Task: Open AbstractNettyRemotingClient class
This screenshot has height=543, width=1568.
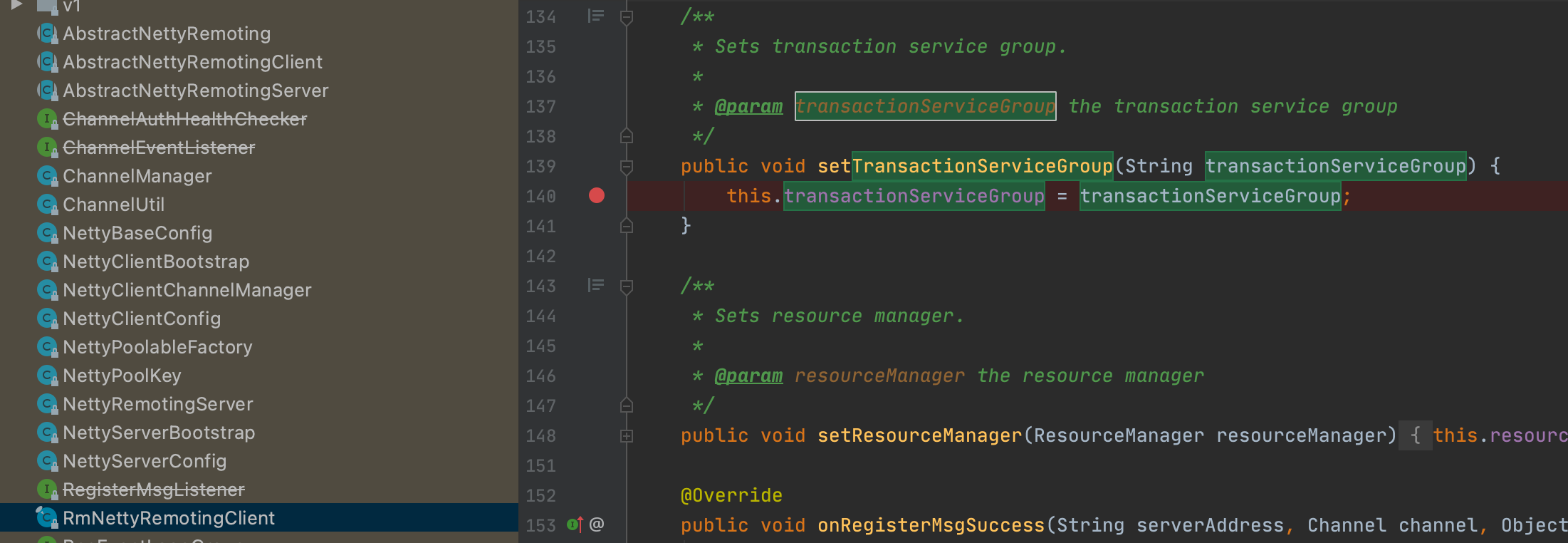Action: 192,62
